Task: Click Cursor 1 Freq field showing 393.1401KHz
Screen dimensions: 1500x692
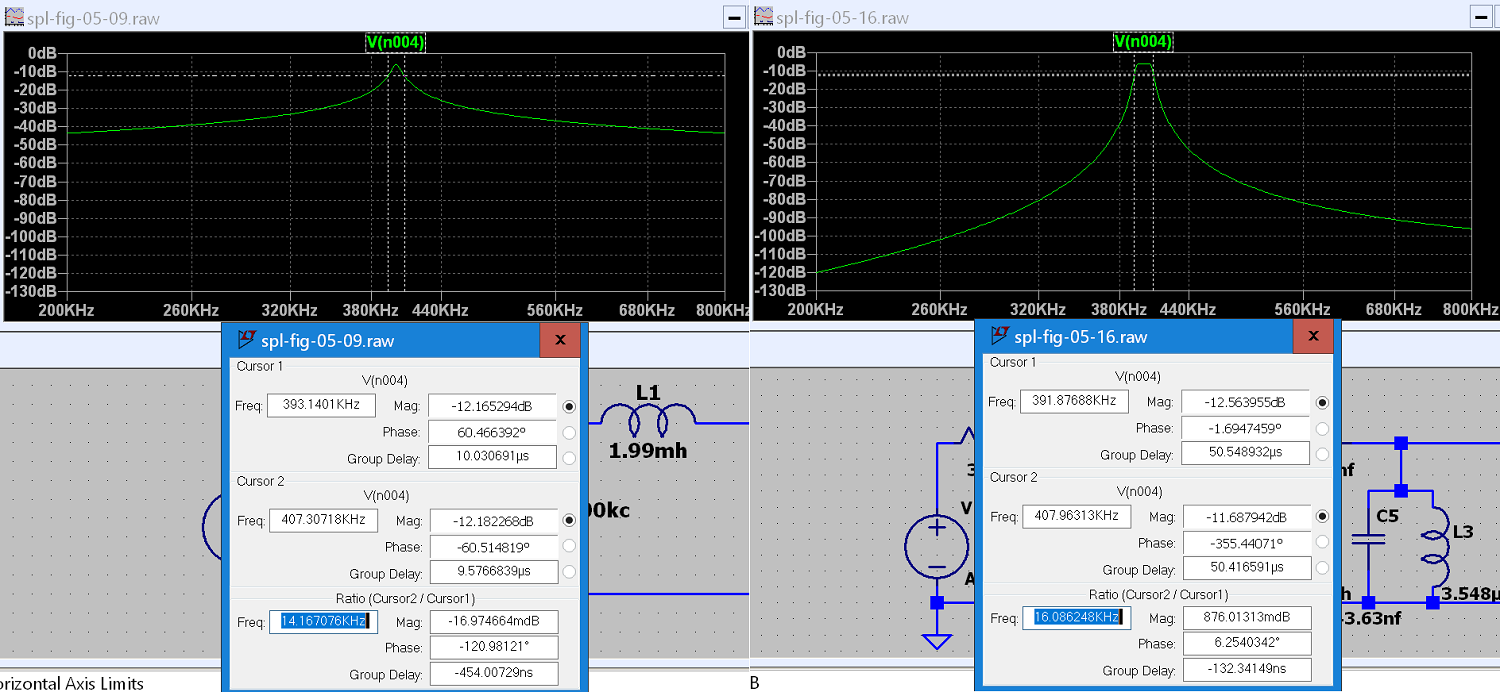Action: [321, 405]
